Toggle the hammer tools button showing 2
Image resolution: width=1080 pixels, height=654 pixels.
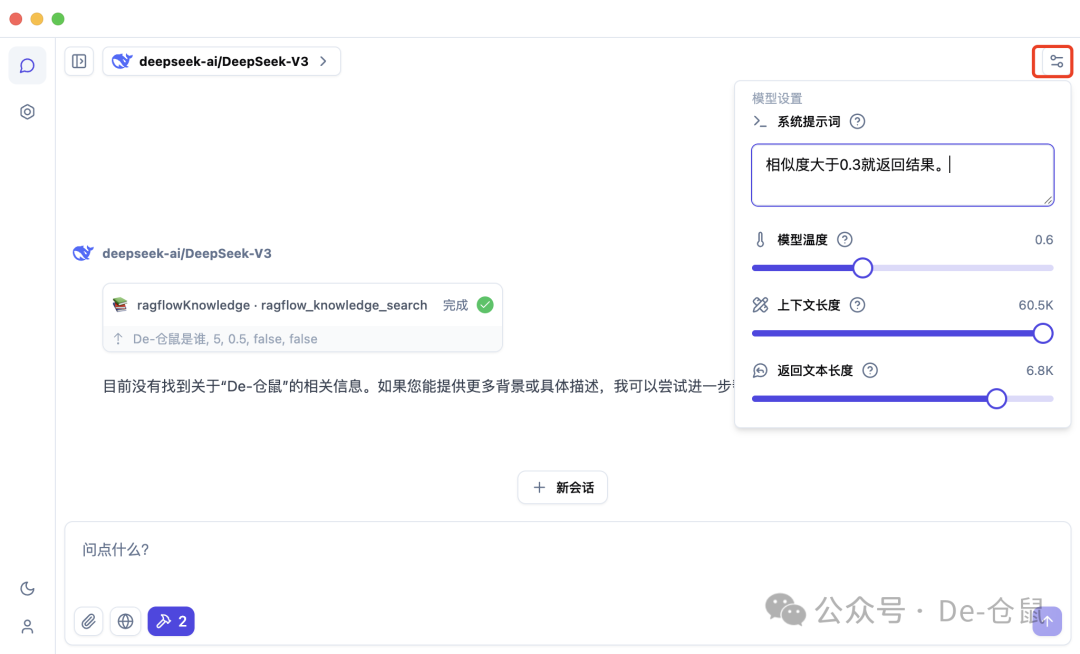171,621
